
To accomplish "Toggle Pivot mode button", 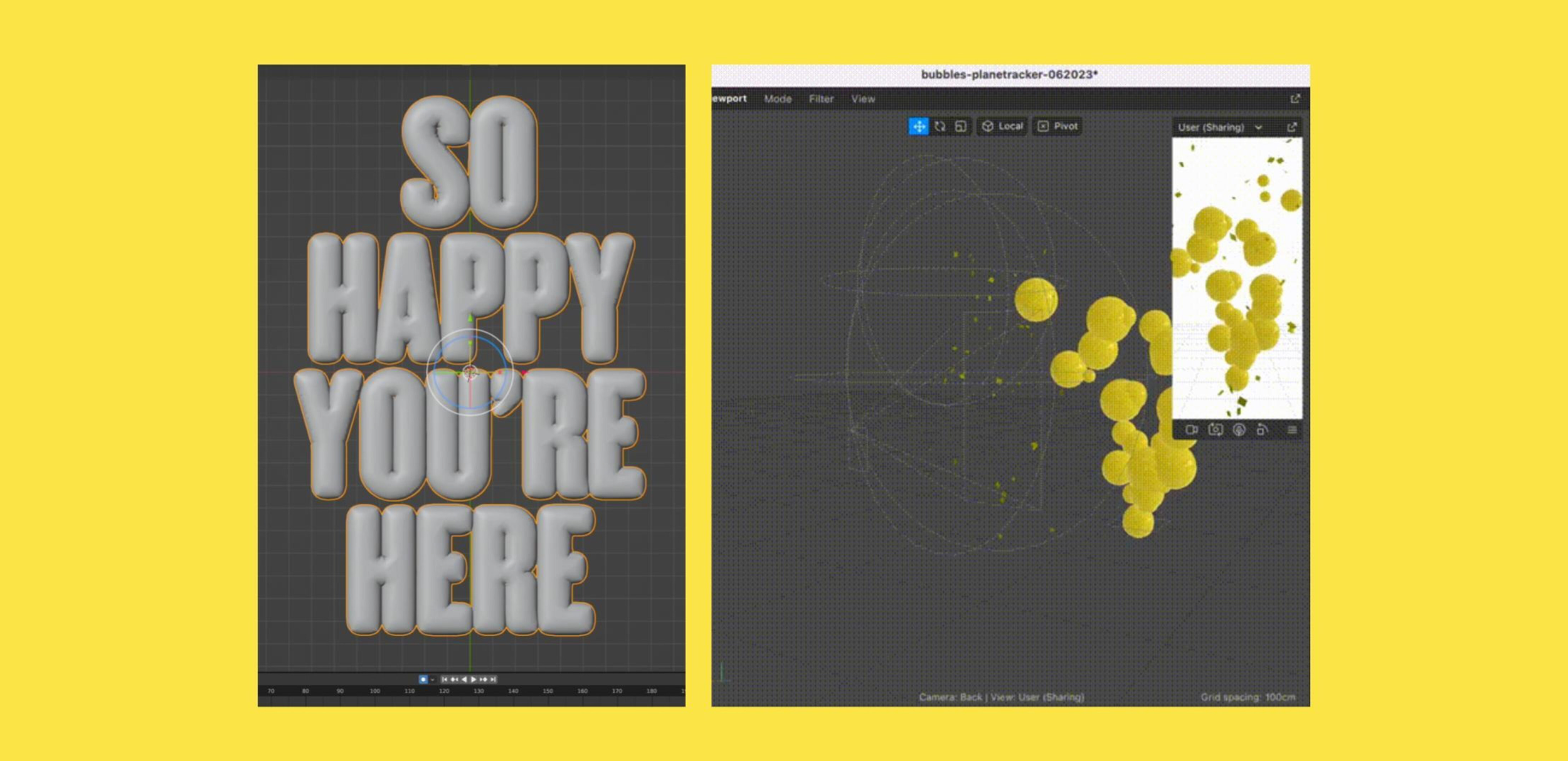I will (1057, 127).
